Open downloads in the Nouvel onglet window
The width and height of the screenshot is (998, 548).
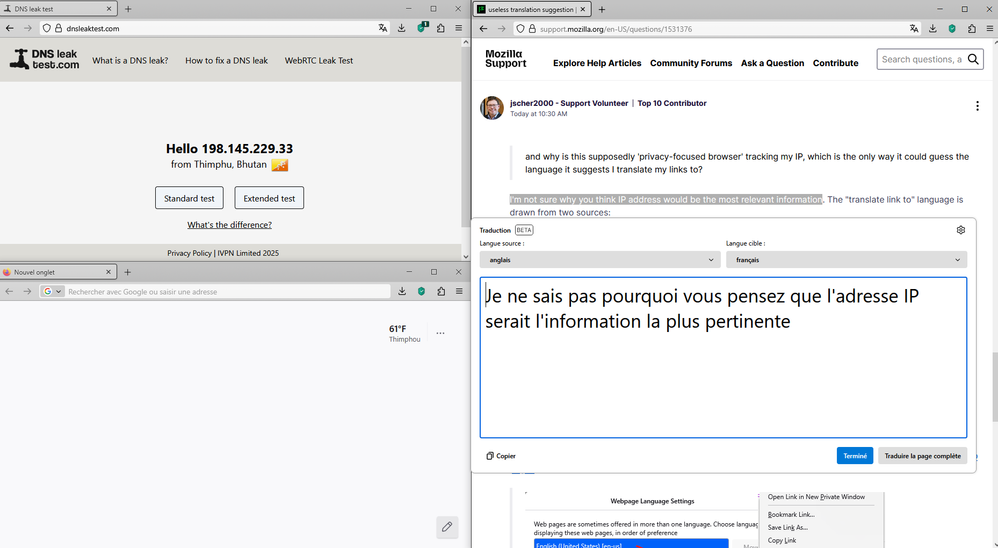402,291
